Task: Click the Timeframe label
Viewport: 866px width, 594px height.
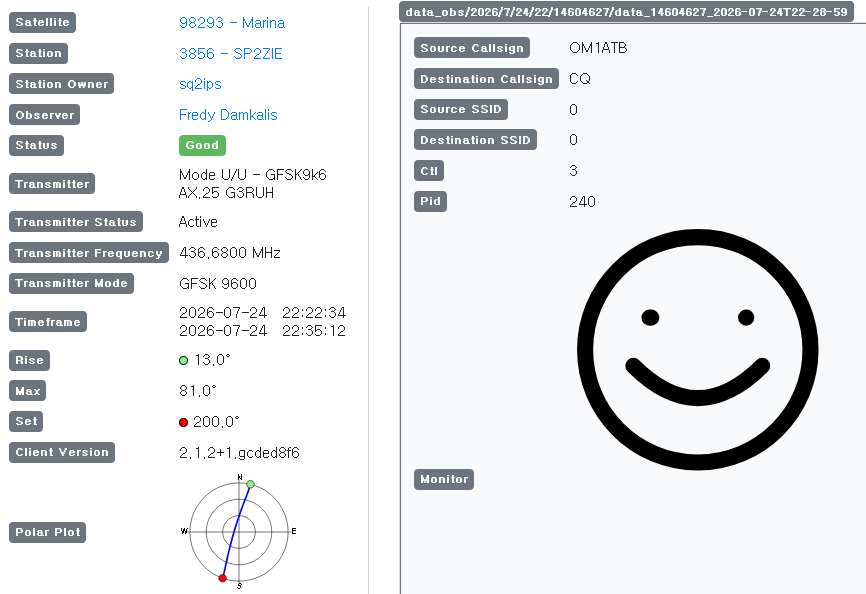Action: (48, 322)
